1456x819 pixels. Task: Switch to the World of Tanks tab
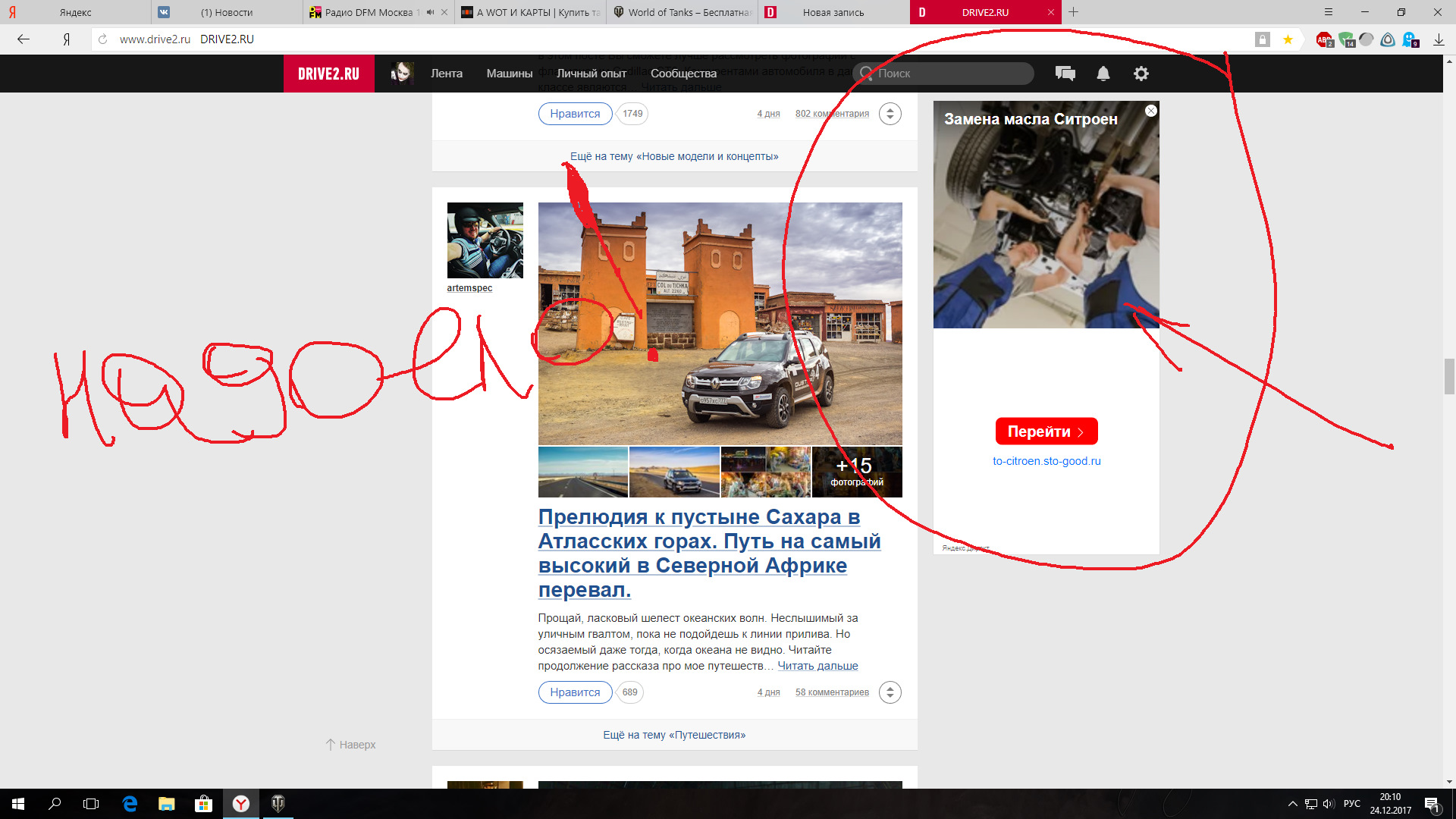(682, 12)
